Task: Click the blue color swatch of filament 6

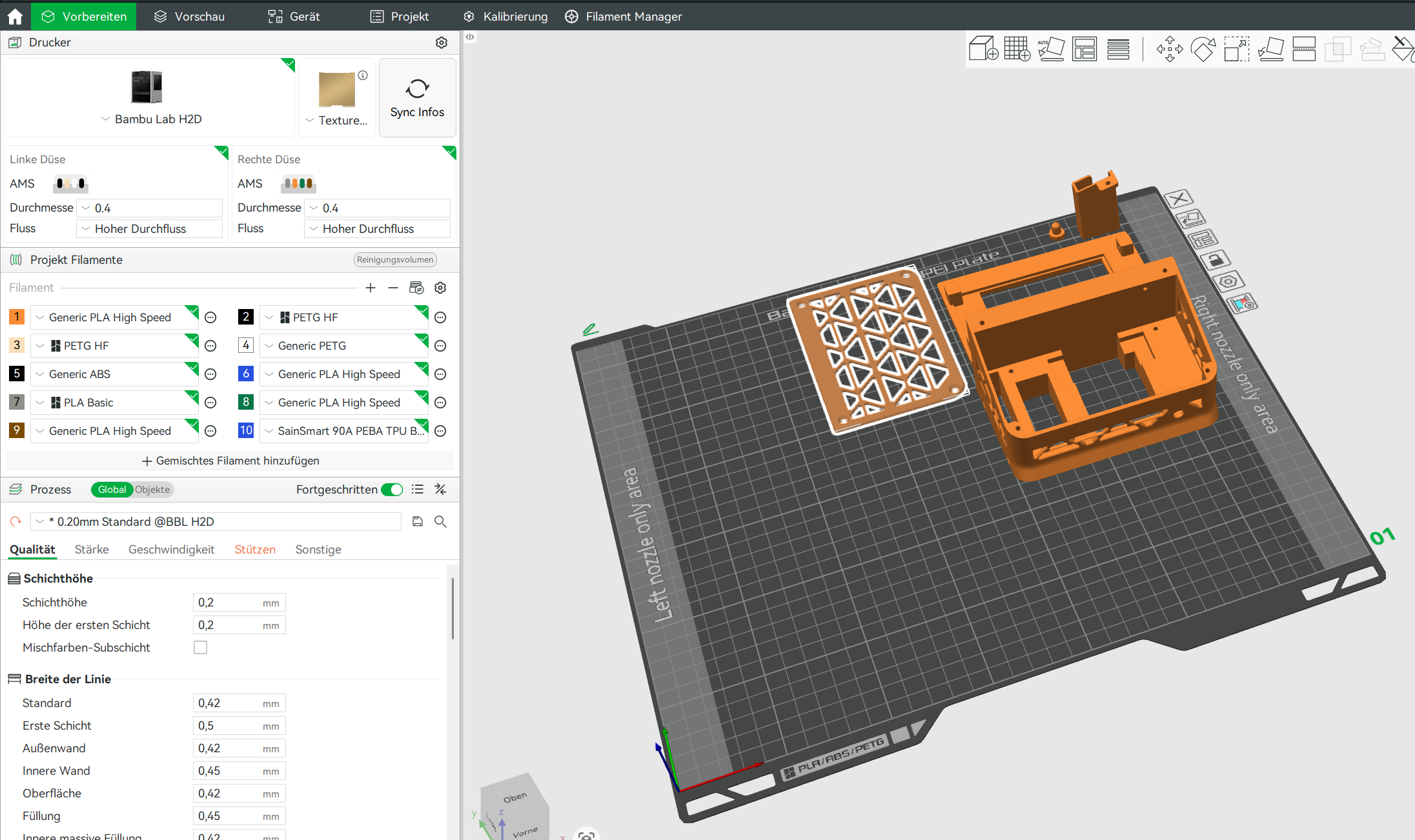Action: [x=246, y=374]
